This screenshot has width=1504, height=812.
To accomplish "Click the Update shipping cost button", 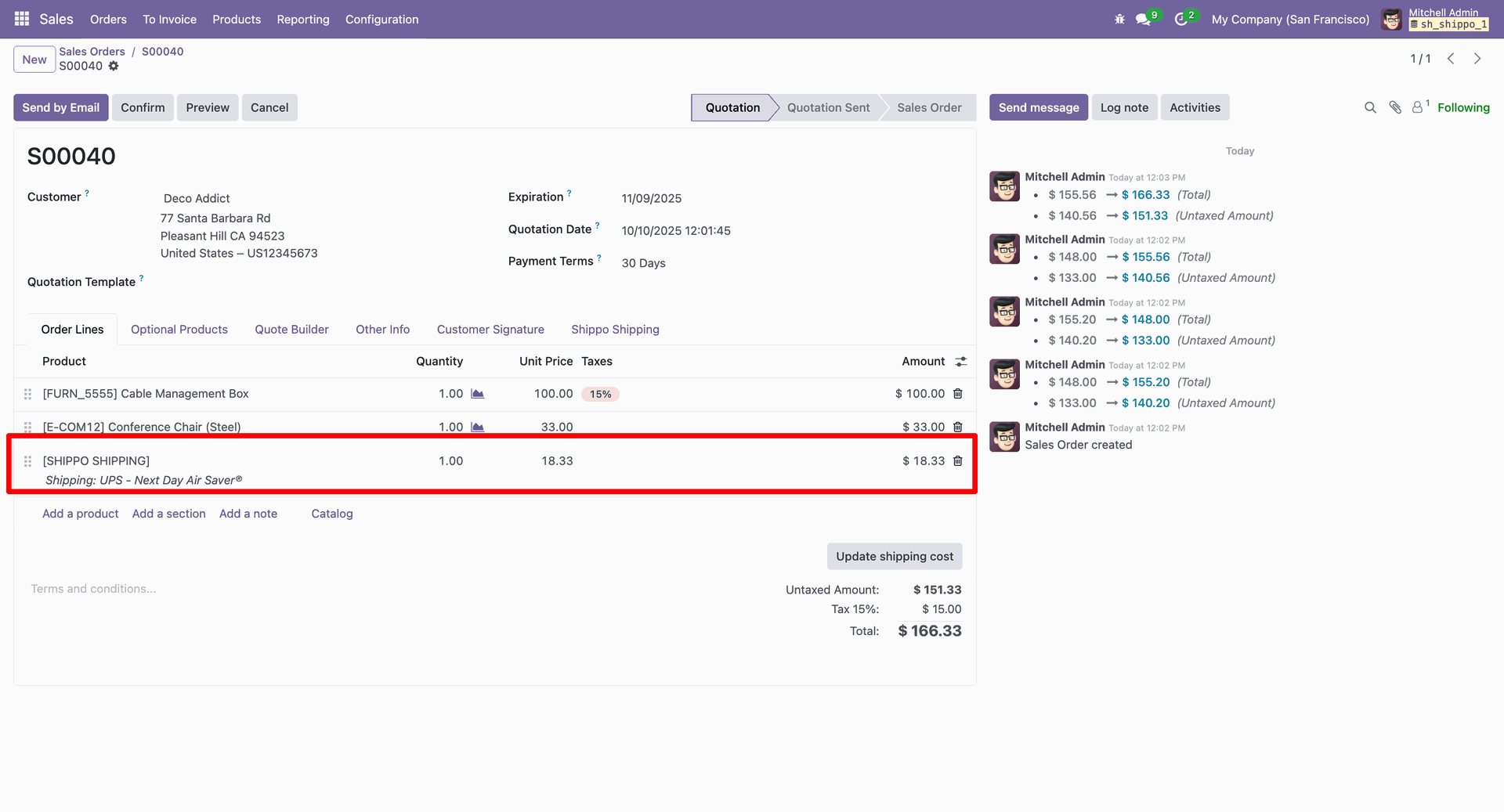I will coord(894,557).
